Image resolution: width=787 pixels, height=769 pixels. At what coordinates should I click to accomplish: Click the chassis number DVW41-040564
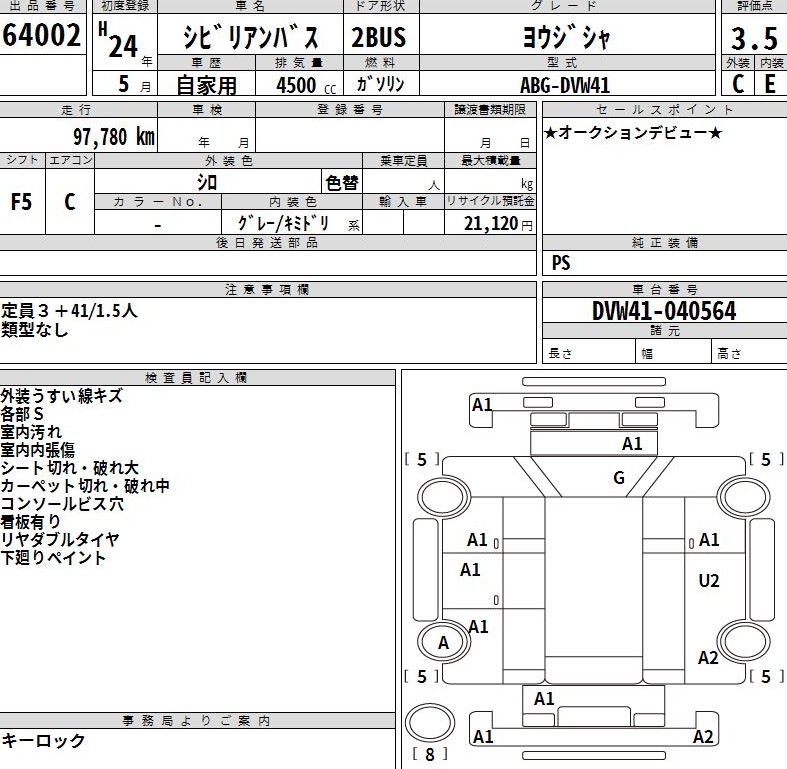tap(664, 311)
